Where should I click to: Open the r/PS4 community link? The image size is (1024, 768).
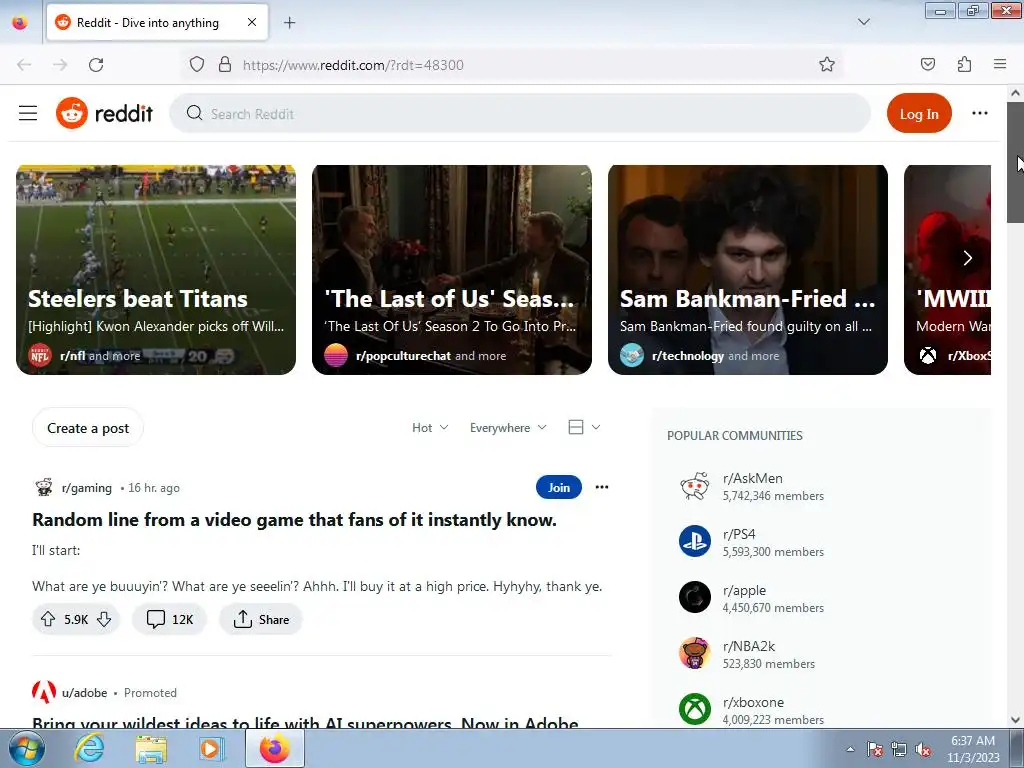(x=739, y=534)
